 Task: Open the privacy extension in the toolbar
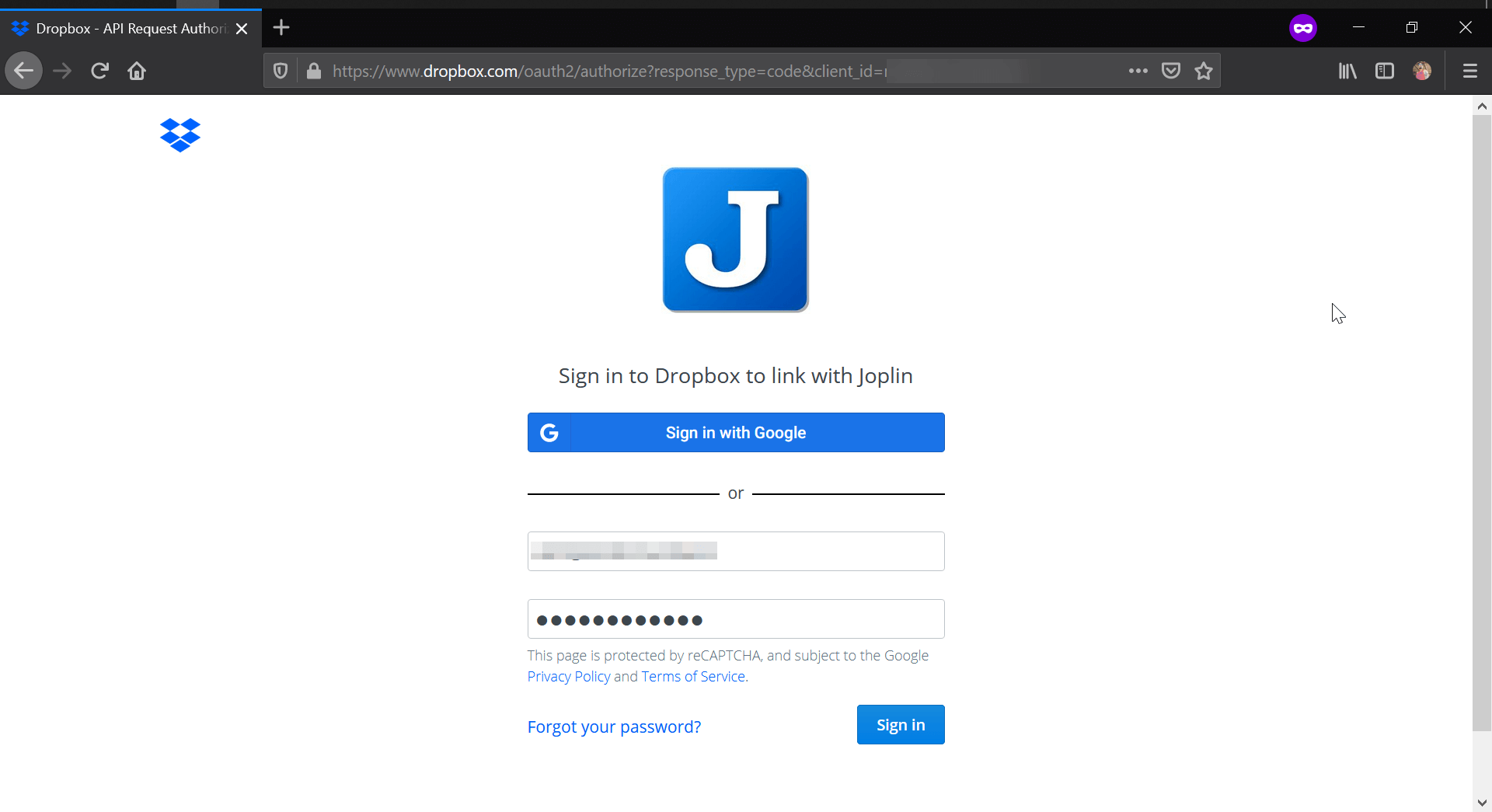tap(1303, 27)
